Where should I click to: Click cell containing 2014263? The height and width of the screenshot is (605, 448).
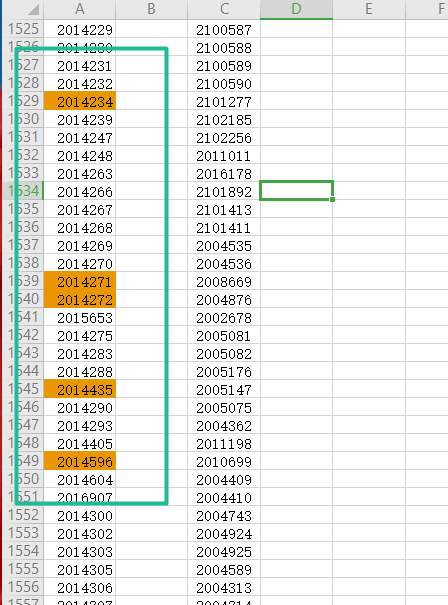(79, 173)
